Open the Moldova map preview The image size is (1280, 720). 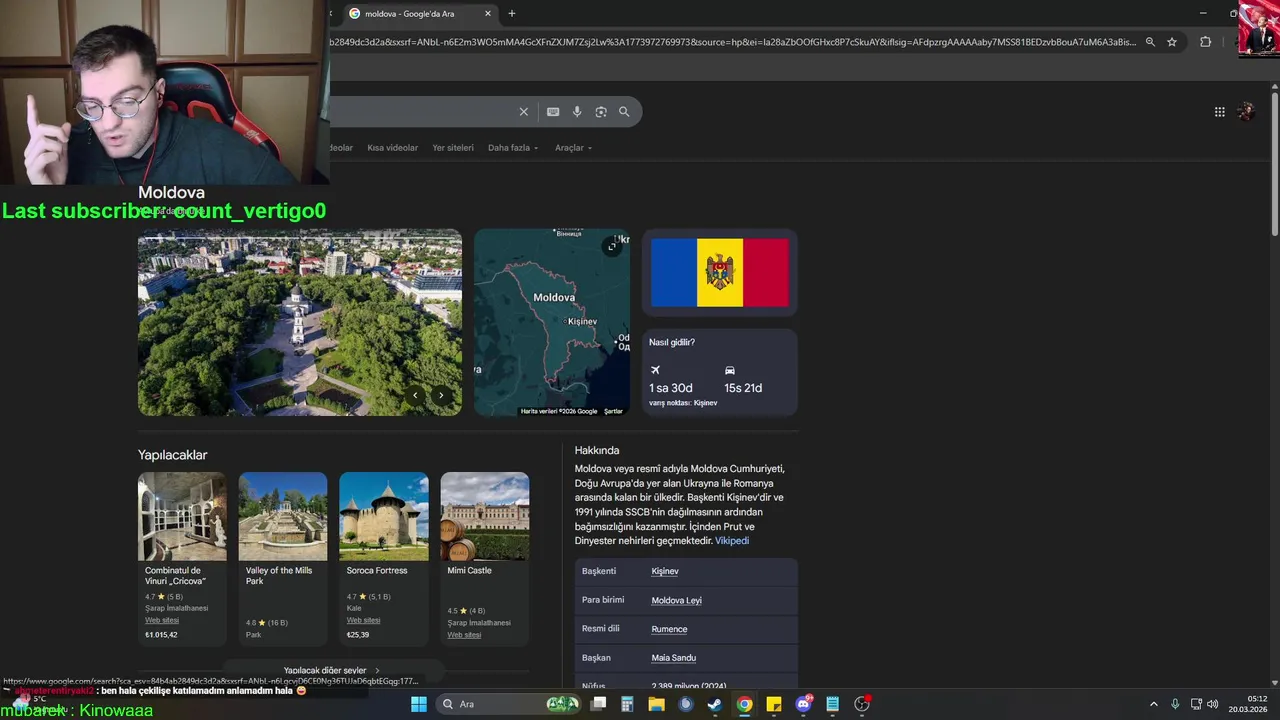point(552,322)
